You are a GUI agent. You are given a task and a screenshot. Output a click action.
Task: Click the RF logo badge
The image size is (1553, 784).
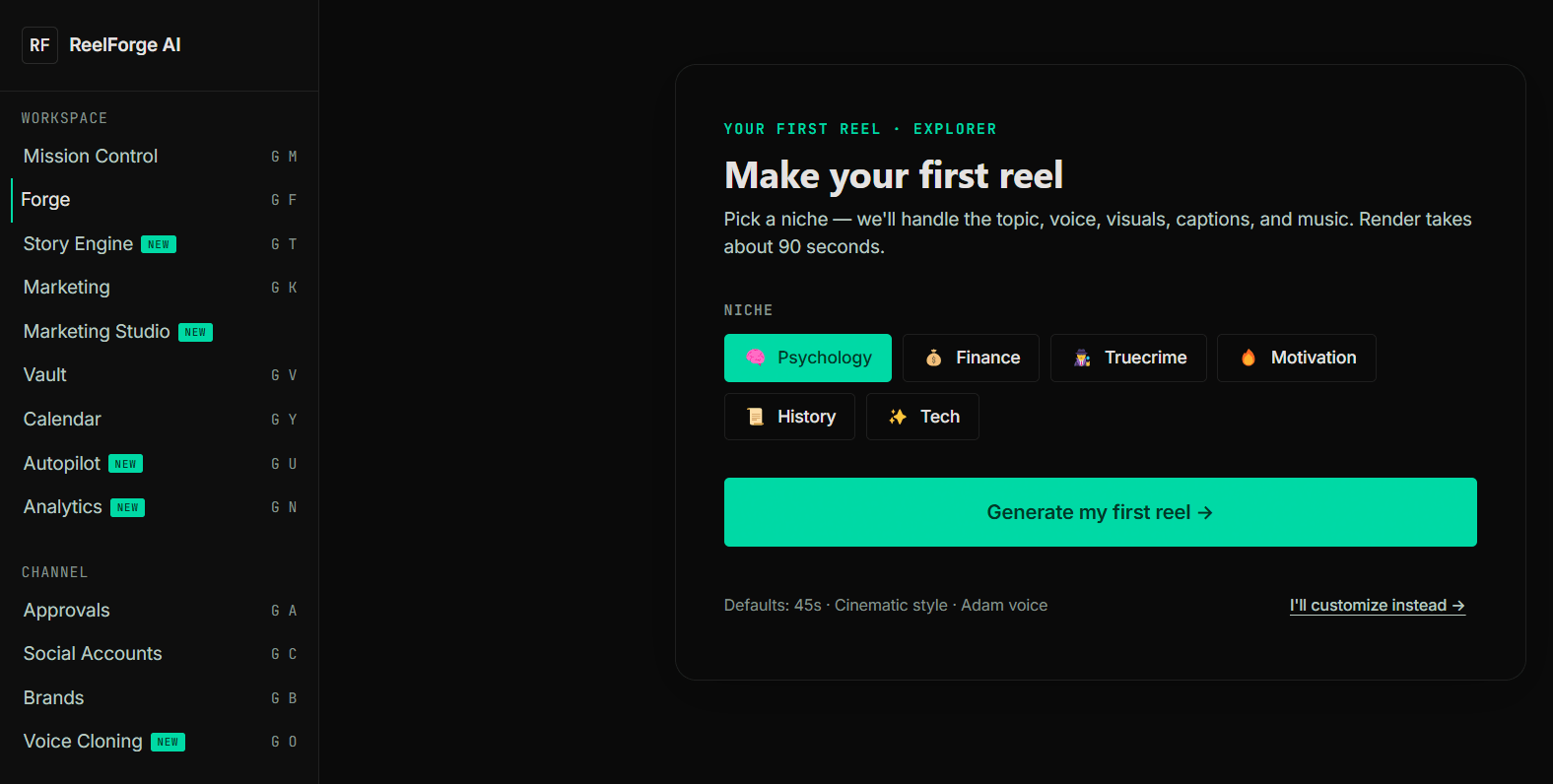(x=39, y=45)
